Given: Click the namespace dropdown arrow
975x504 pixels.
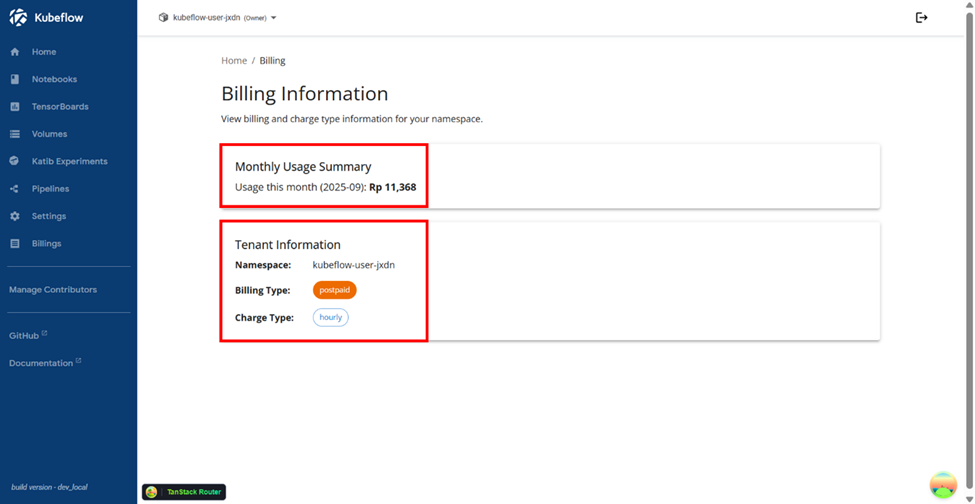Looking at the screenshot, I should [274, 18].
